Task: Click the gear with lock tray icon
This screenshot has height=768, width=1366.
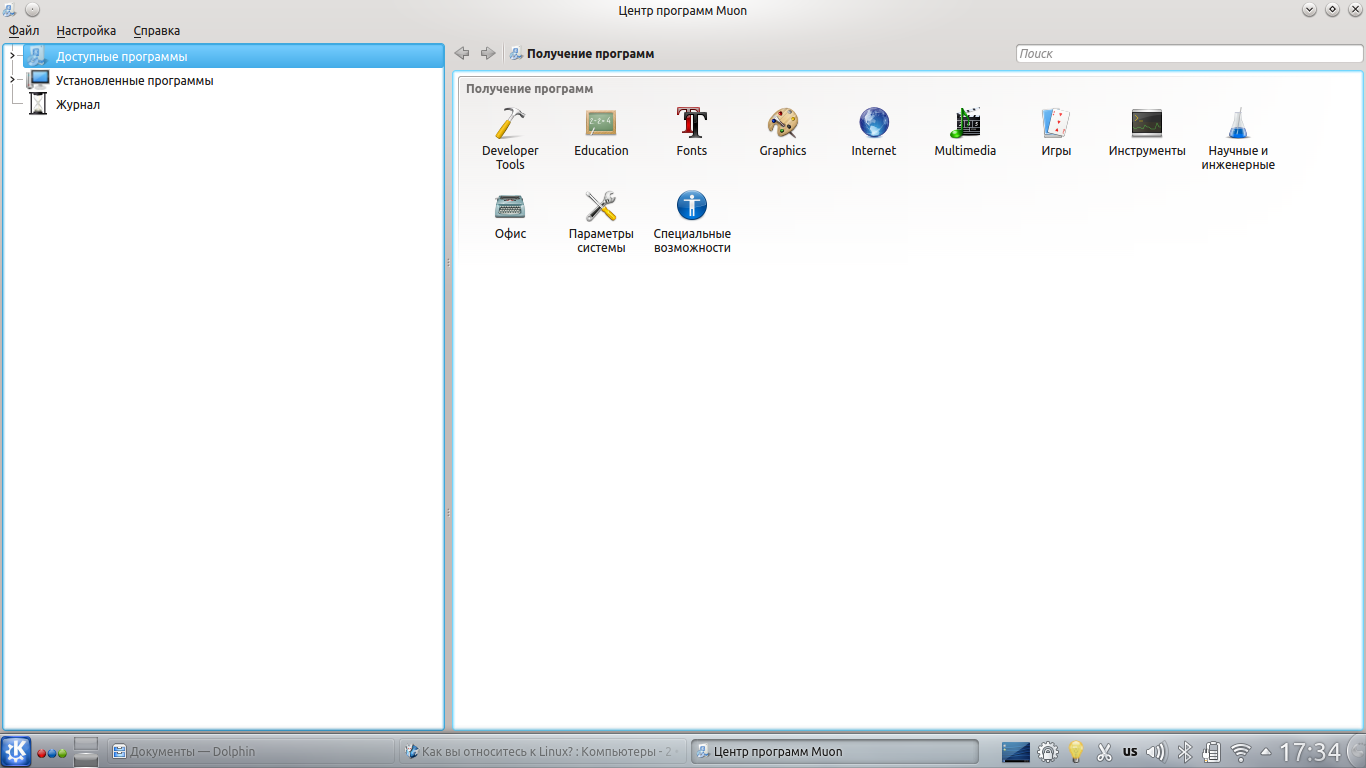Action: pos(1048,752)
